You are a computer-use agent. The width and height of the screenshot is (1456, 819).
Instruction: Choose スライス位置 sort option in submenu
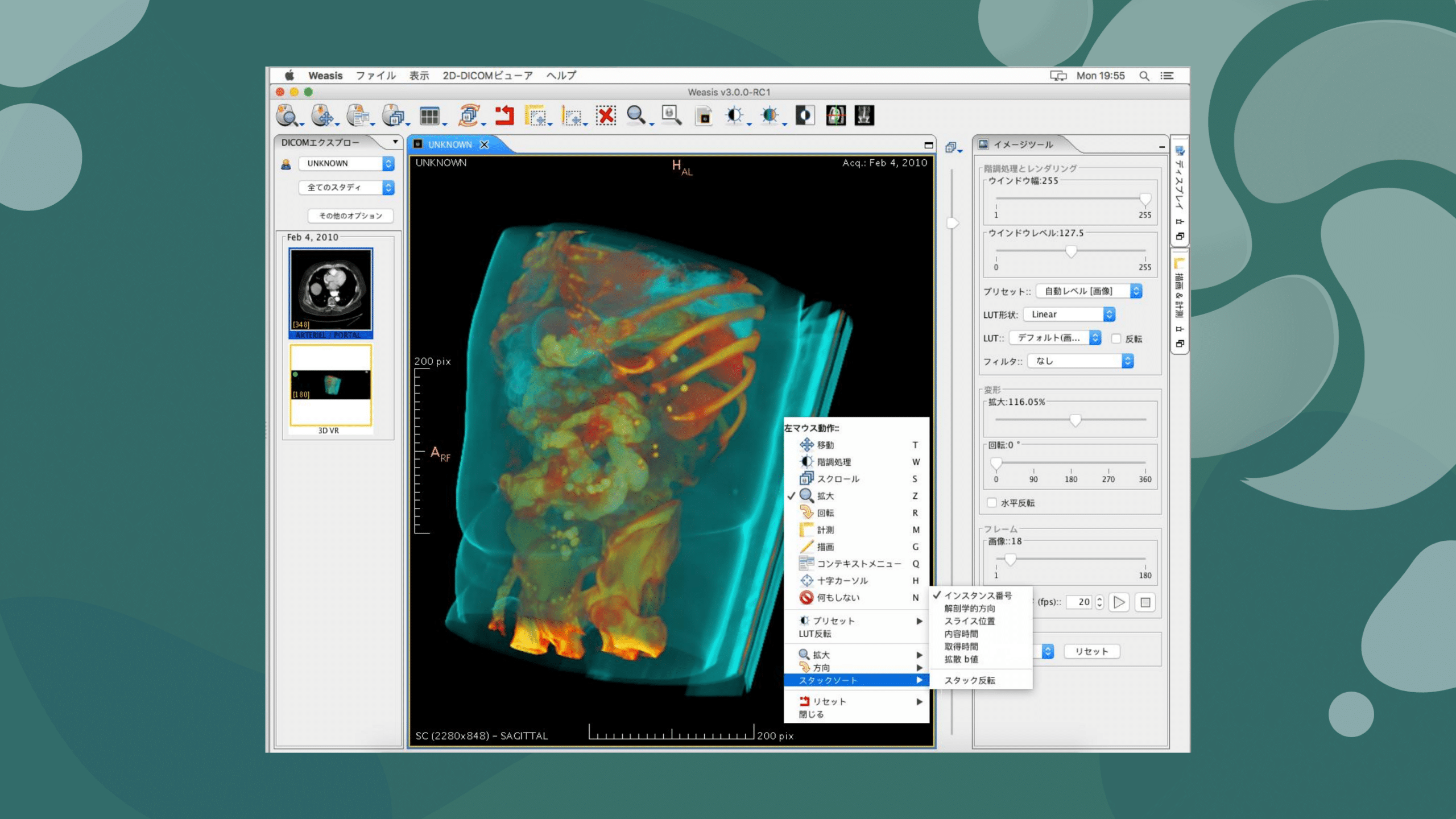click(x=970, y=621)
